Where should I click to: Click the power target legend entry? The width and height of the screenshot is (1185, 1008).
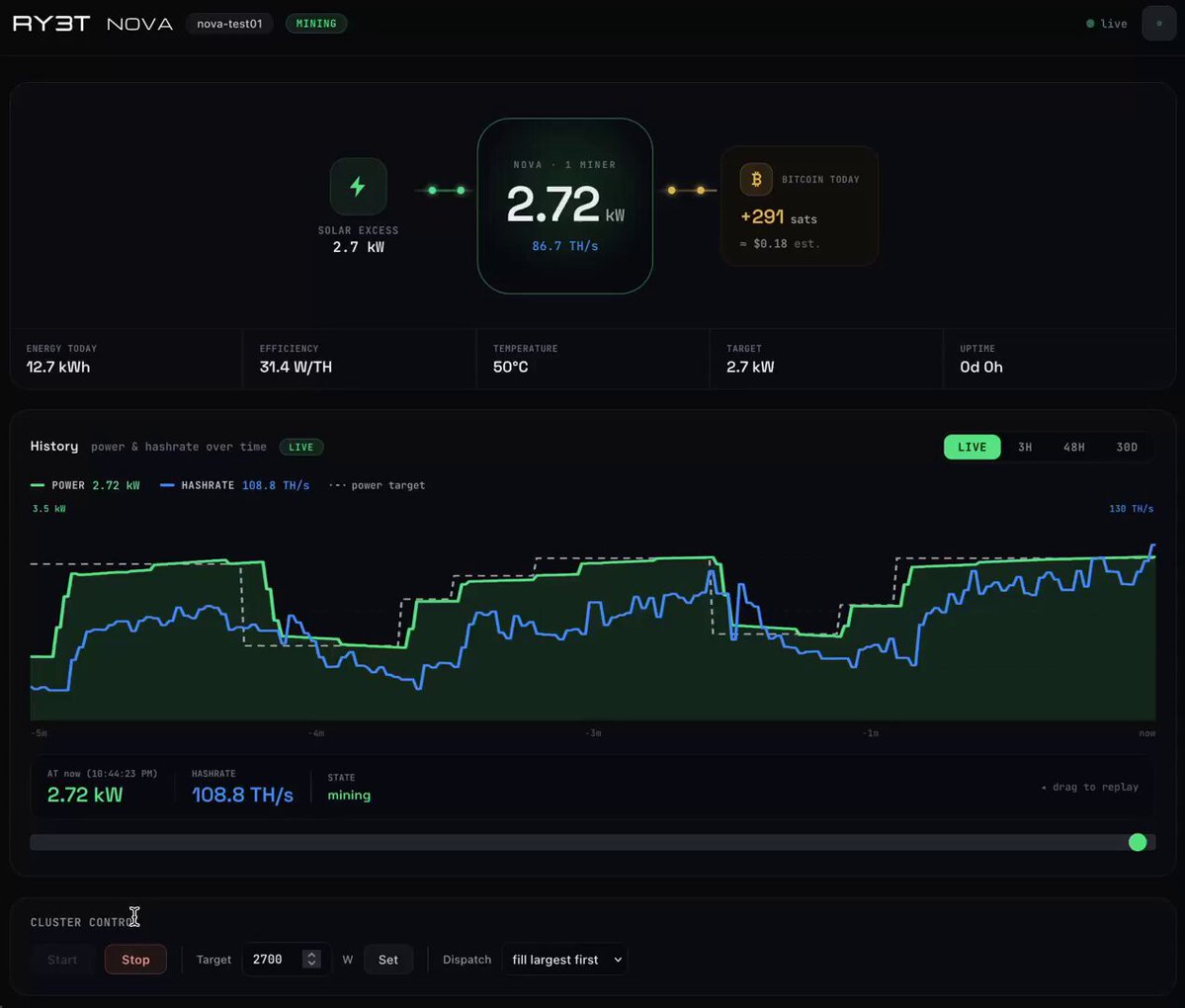378,485
